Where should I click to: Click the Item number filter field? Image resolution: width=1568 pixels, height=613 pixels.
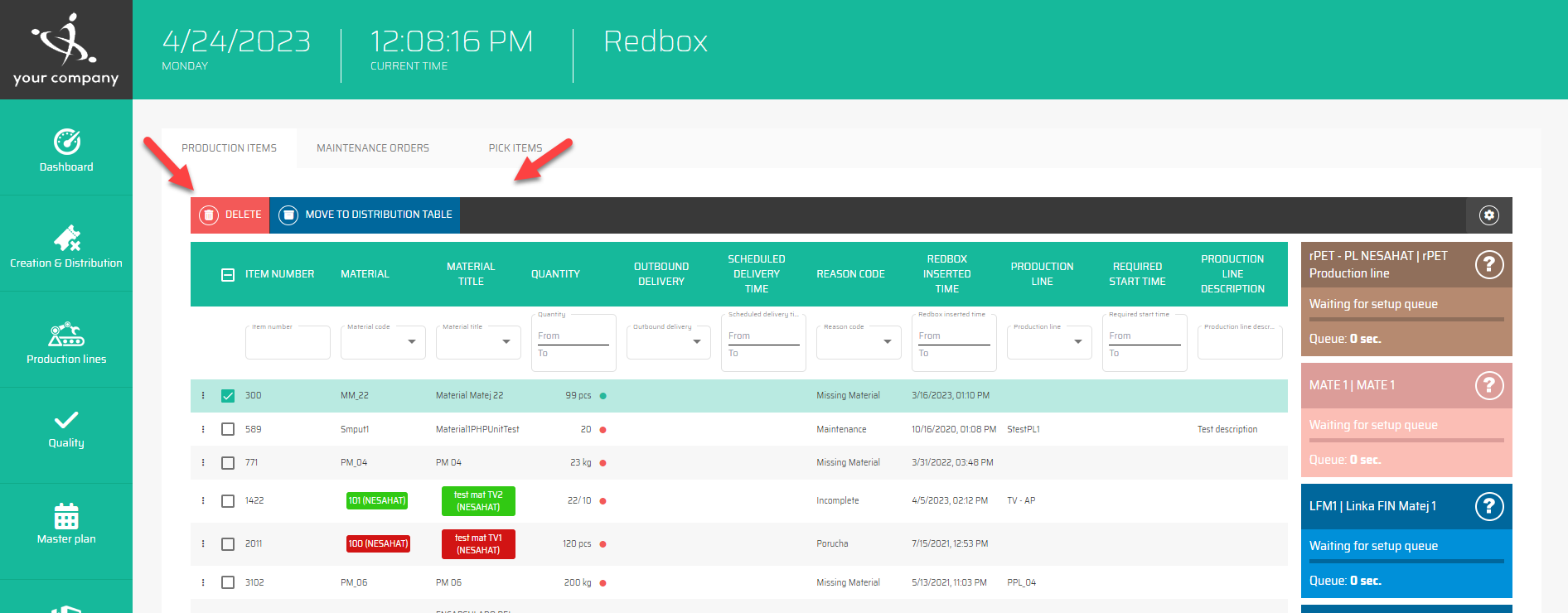[288, 343]
